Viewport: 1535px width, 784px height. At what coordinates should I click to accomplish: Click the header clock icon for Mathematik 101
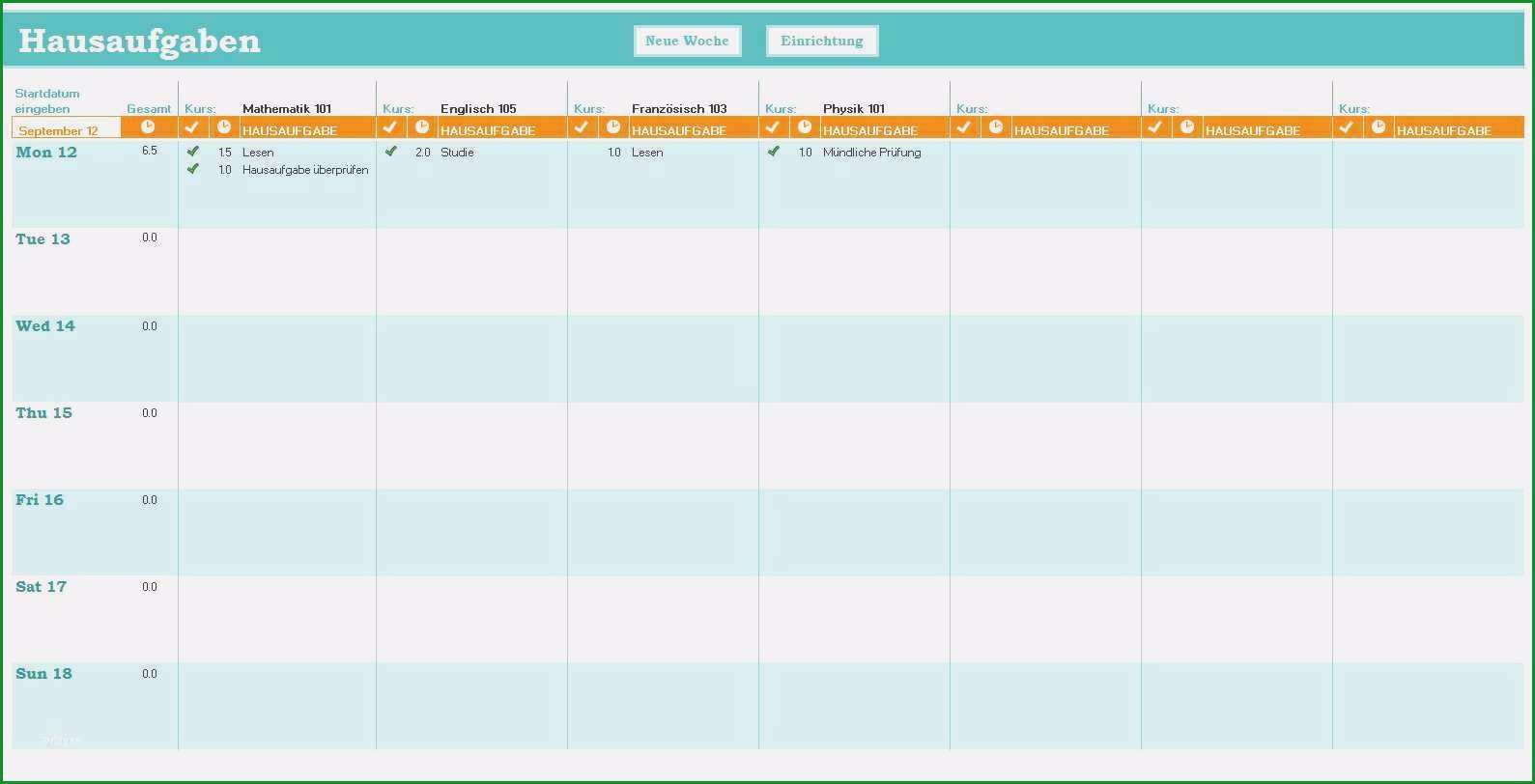pyautogui.click(x=224, y=126)
